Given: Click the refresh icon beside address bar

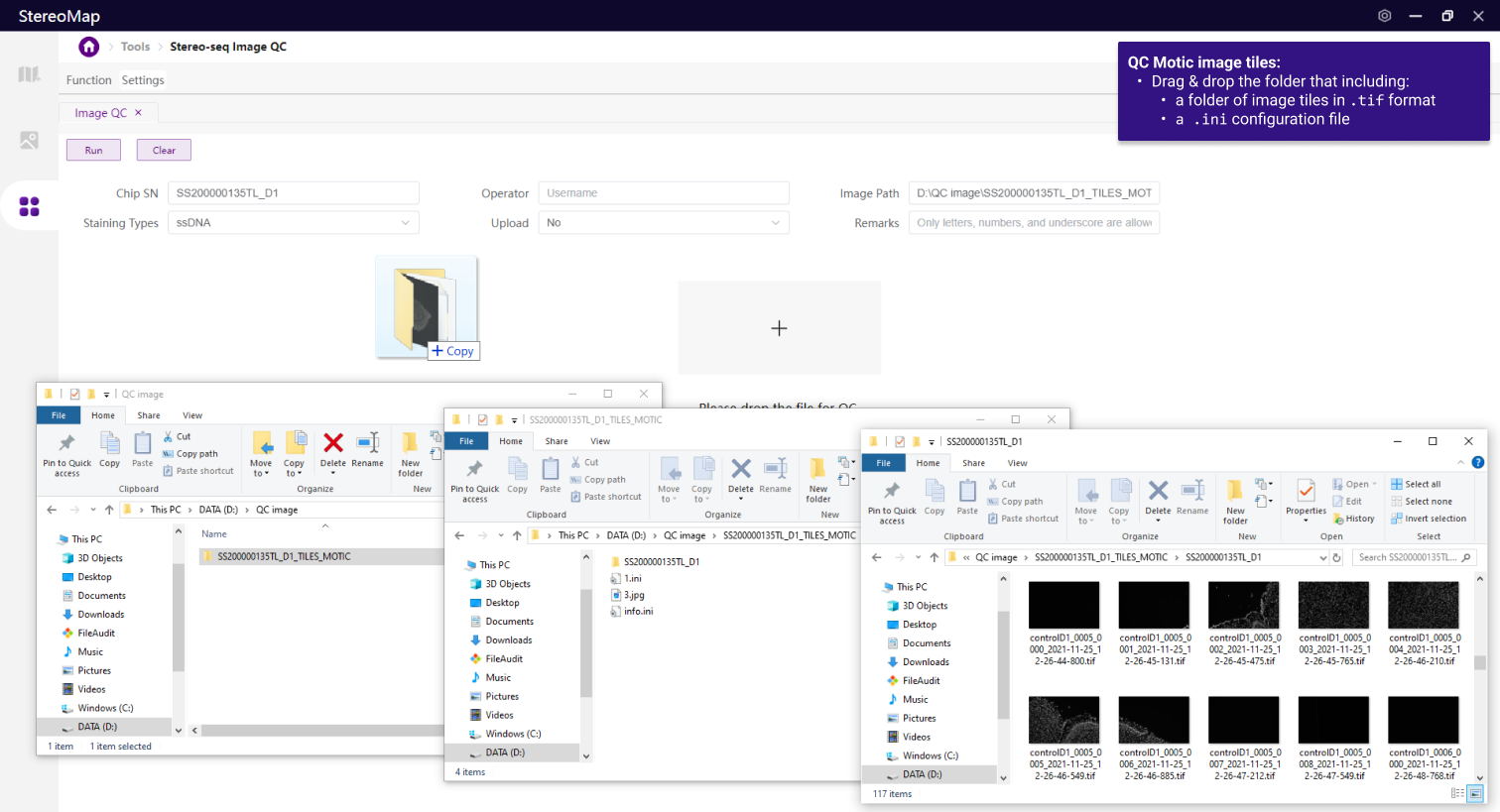Looking at the screenshot, I should [1336, 557].
